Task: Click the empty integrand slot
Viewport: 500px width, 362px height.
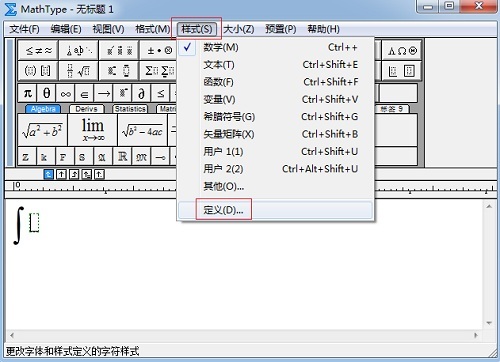Action: 34,222
